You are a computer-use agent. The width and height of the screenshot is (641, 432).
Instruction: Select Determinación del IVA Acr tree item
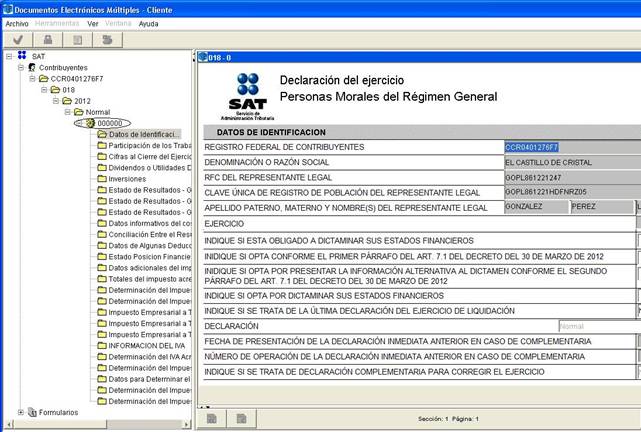[150, 356]
